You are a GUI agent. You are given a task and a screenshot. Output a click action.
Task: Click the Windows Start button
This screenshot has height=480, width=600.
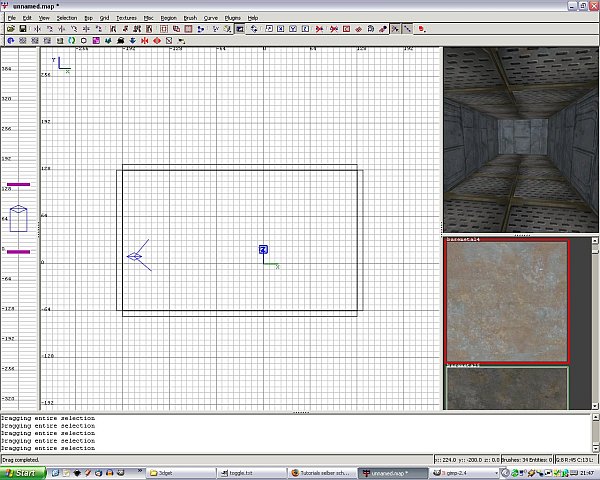click(19, 472)
